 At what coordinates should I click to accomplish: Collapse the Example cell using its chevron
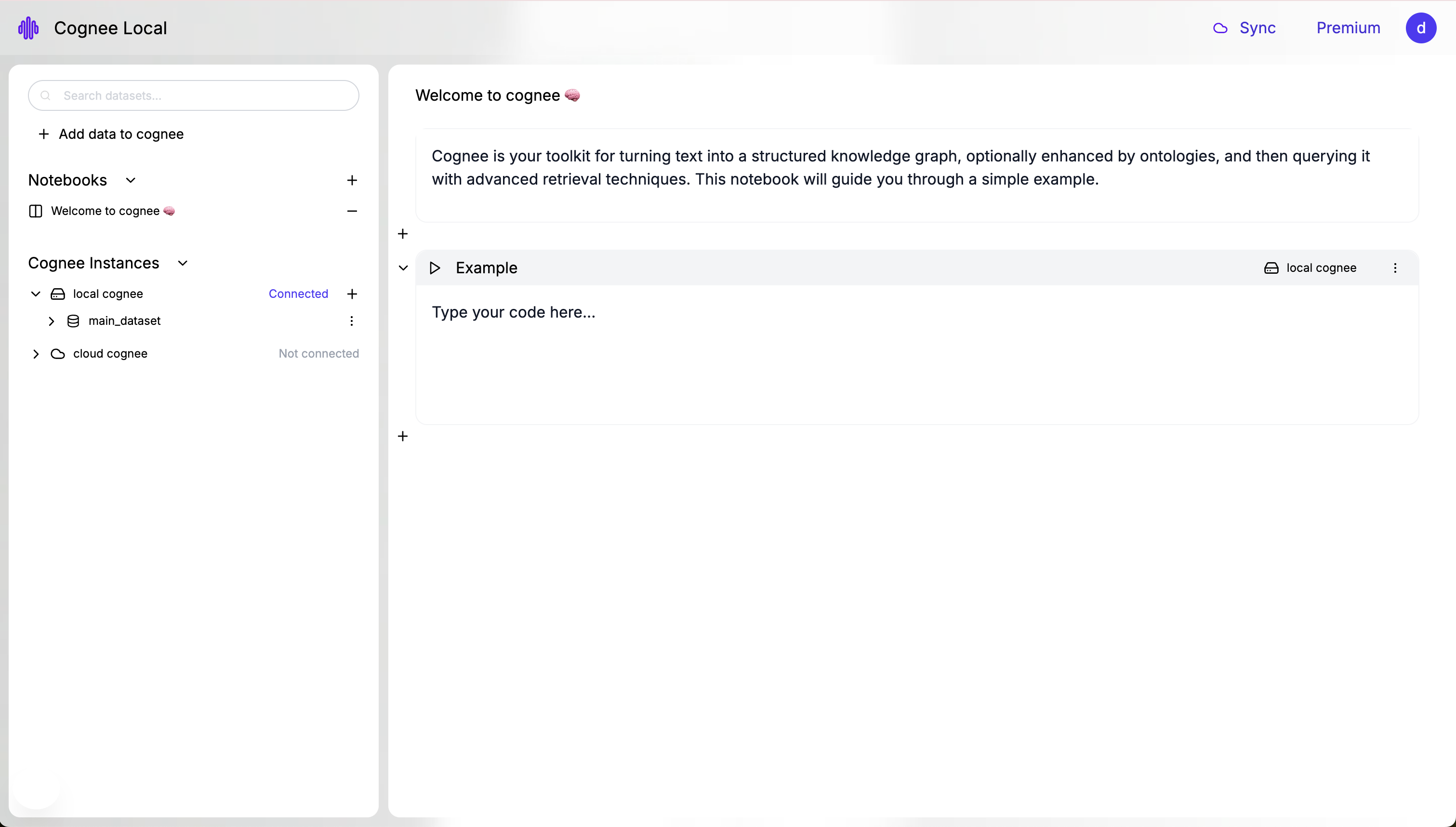(x=403, y=267)
